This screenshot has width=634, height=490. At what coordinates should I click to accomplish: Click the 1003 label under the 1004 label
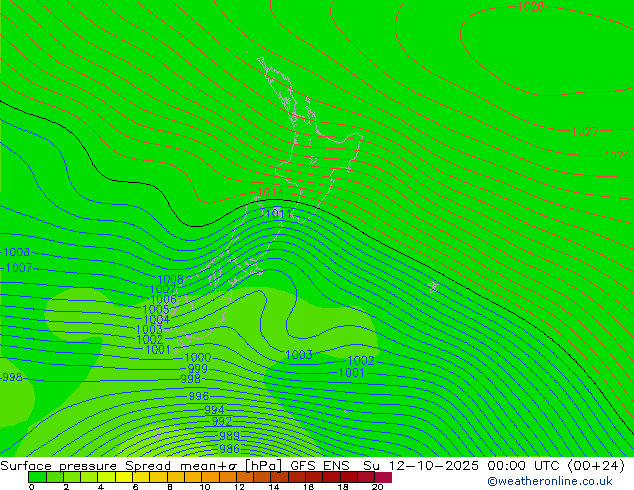149,330
